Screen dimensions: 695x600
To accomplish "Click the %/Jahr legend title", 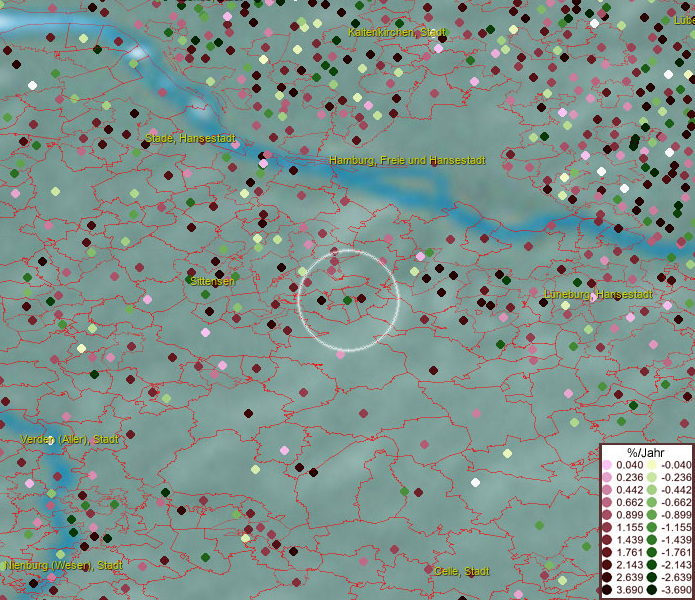I will pos(646,452).
